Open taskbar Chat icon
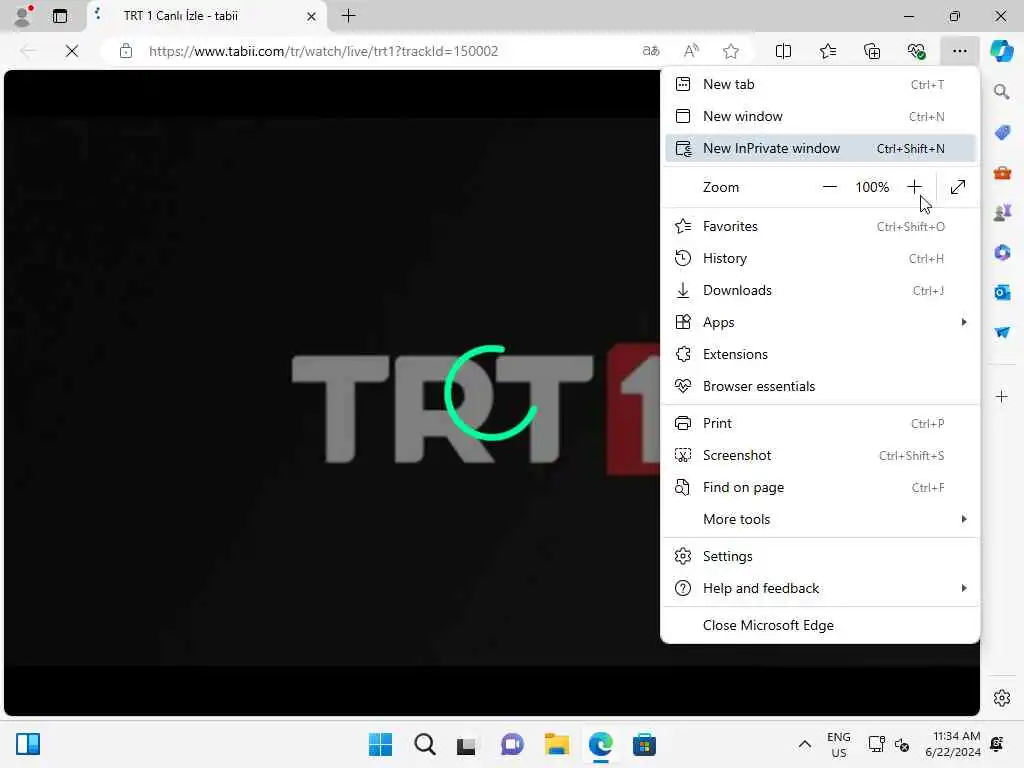 [512, 744]
